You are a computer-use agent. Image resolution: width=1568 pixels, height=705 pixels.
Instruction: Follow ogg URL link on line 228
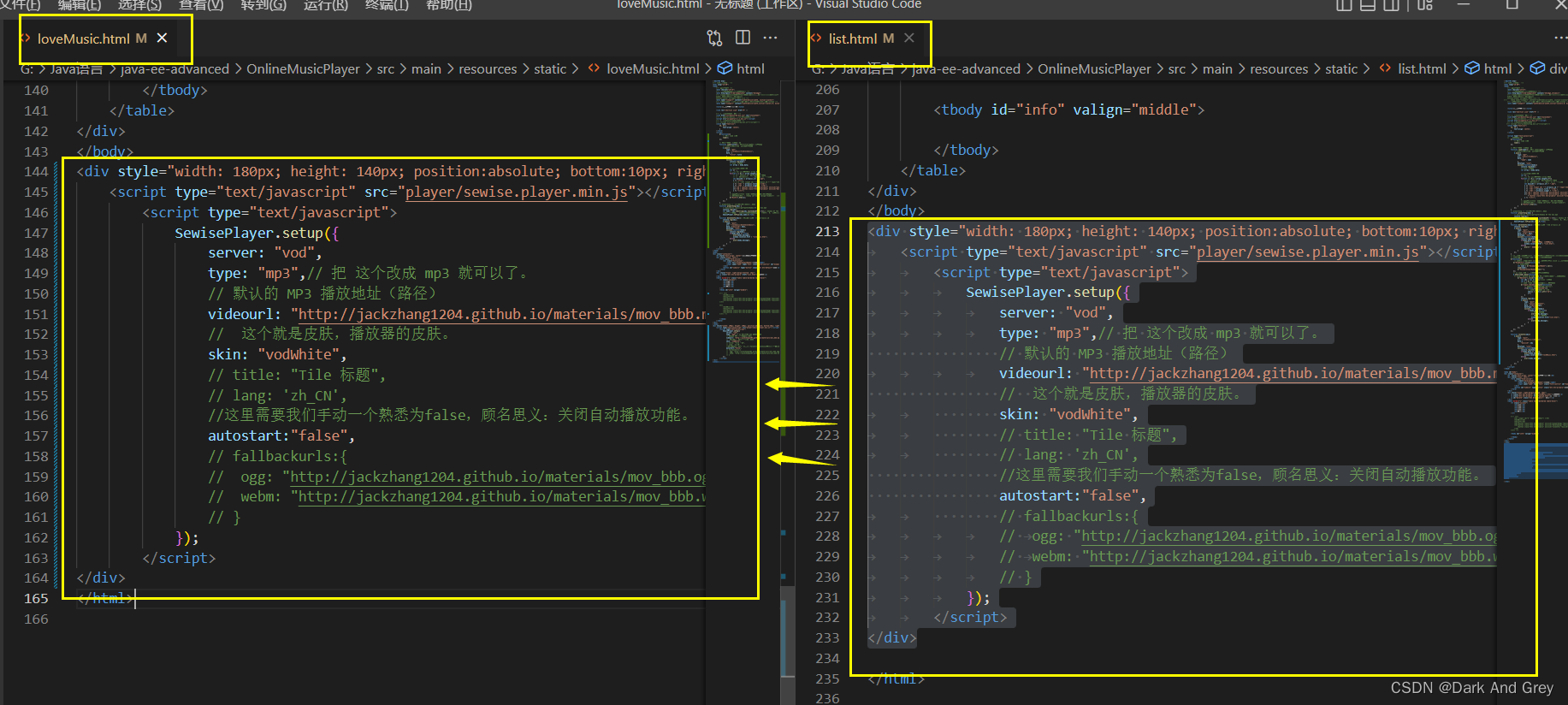click(1289, 536)
